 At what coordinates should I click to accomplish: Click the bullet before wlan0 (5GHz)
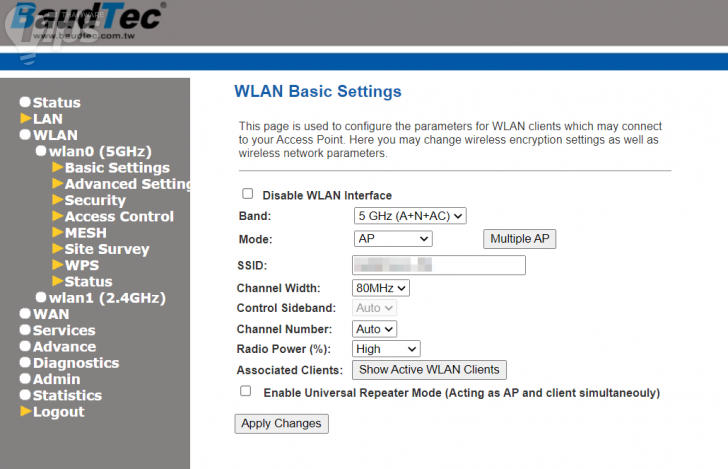41,151
